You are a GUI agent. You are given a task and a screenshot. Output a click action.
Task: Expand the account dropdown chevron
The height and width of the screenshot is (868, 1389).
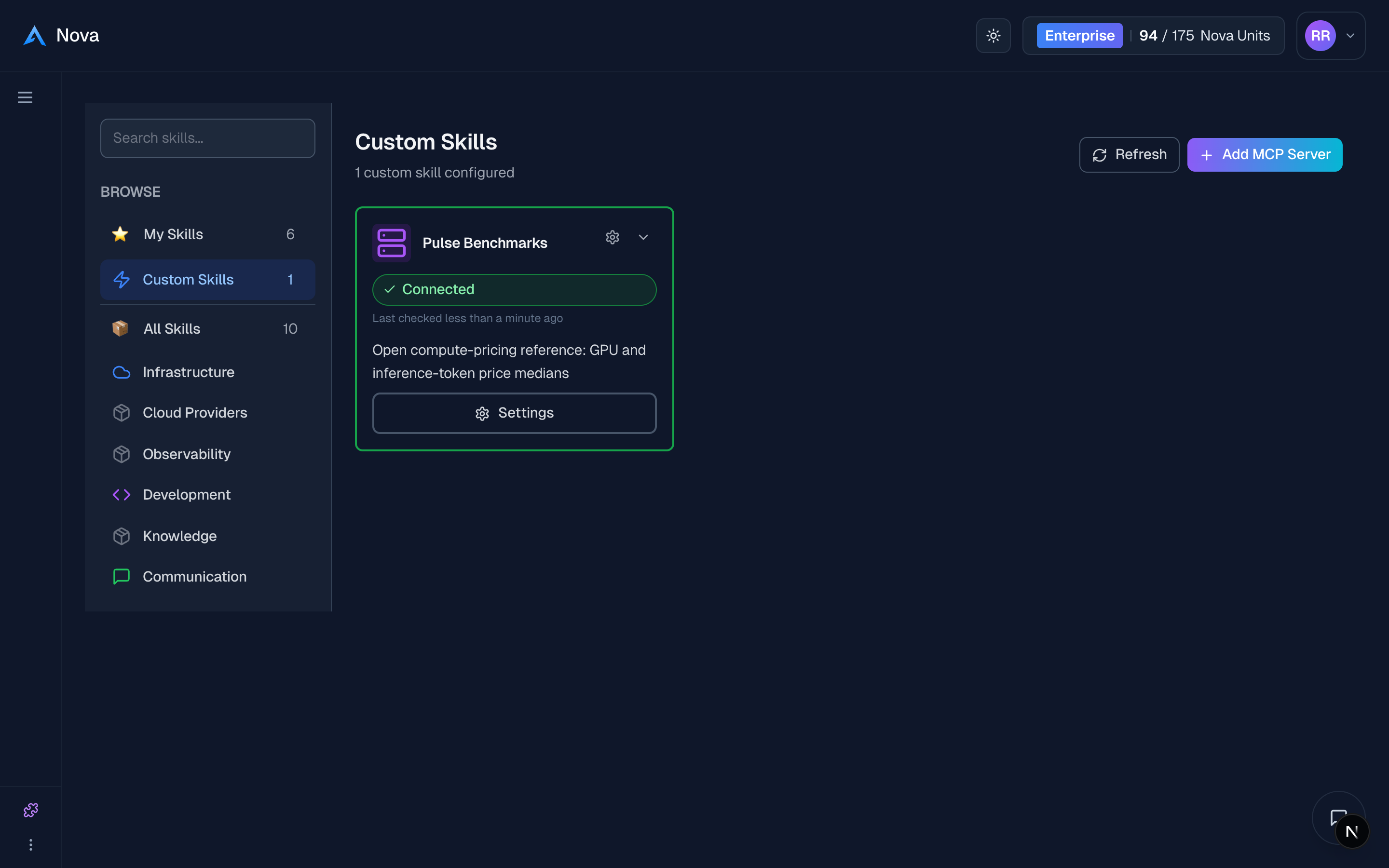click(x=1350, y=36)
